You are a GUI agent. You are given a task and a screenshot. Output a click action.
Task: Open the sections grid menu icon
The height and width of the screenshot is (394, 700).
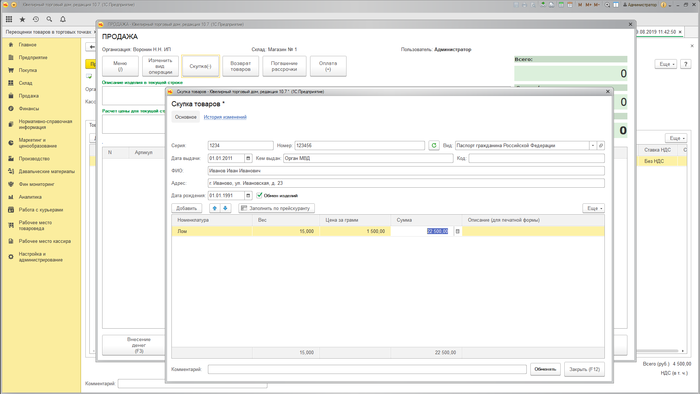tap(9, 19)
